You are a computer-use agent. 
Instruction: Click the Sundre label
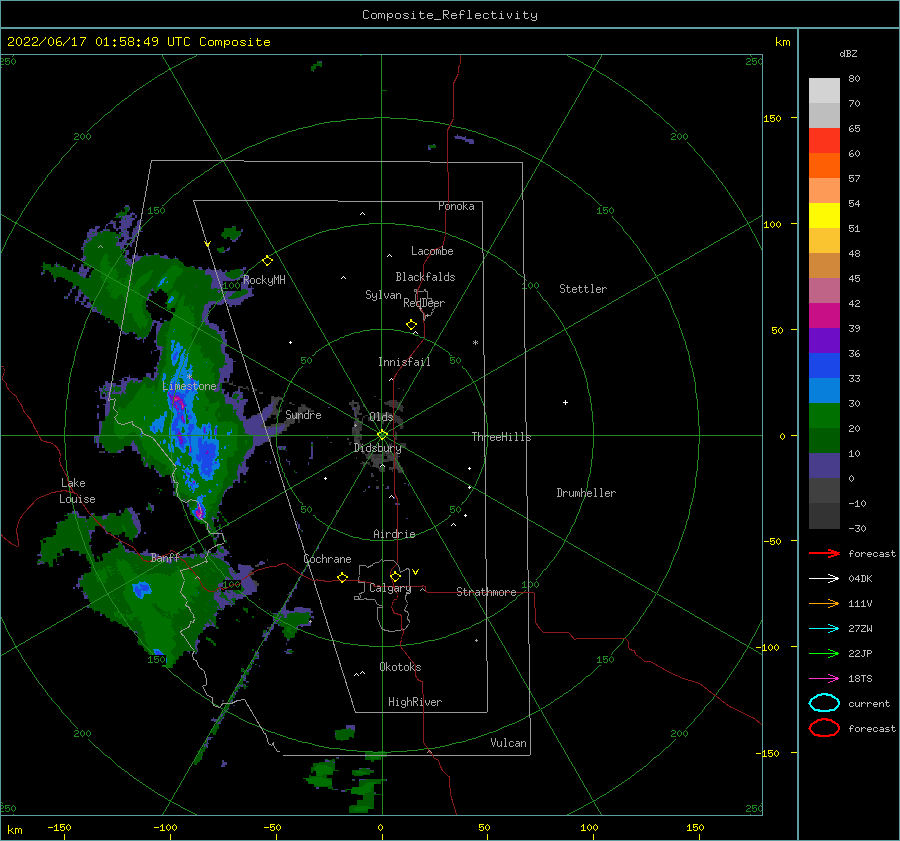[x=303, y=414]
